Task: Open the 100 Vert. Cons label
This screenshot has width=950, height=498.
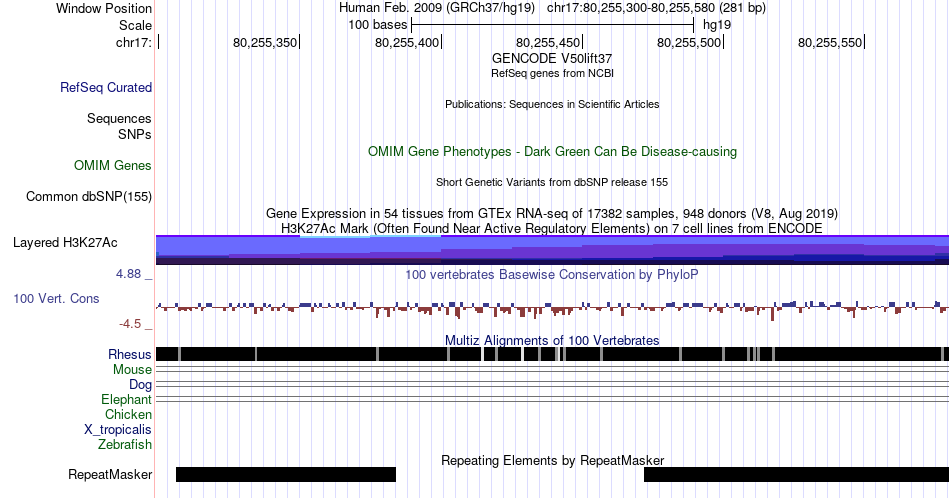Action: [56, 298]
